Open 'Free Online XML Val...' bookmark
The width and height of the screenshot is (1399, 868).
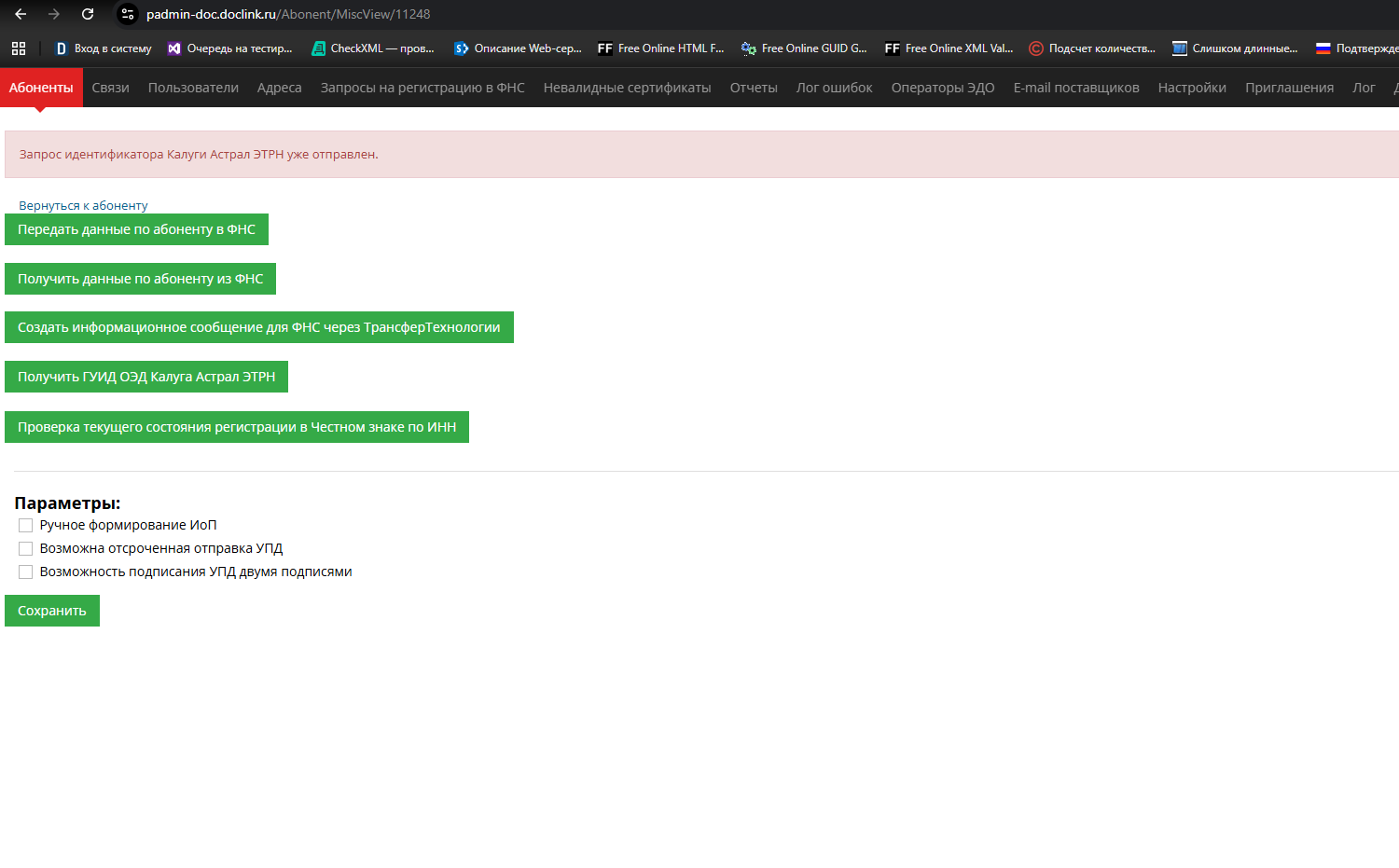click(949, 48)
